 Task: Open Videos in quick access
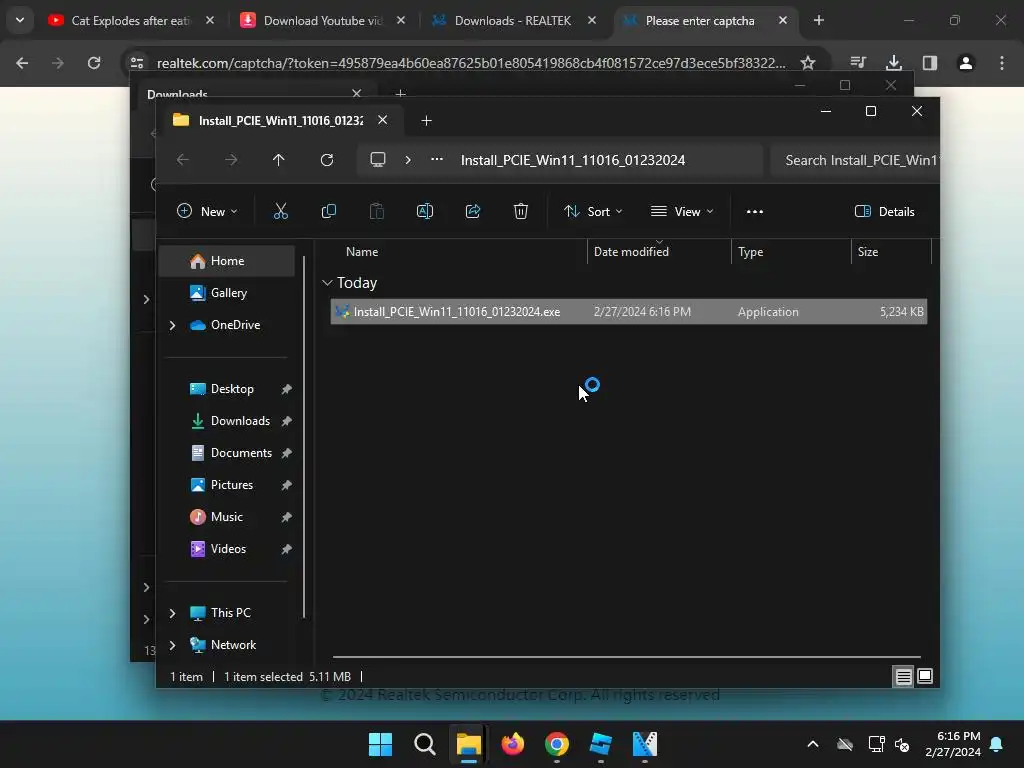coord(227,549)
